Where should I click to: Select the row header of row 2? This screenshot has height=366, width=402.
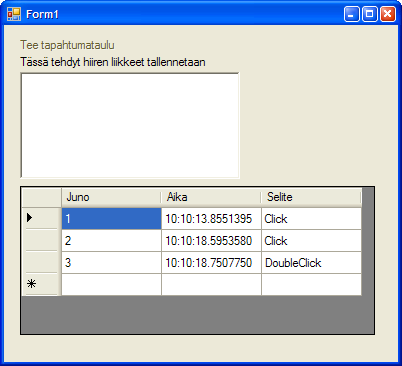tap(42, 240)
